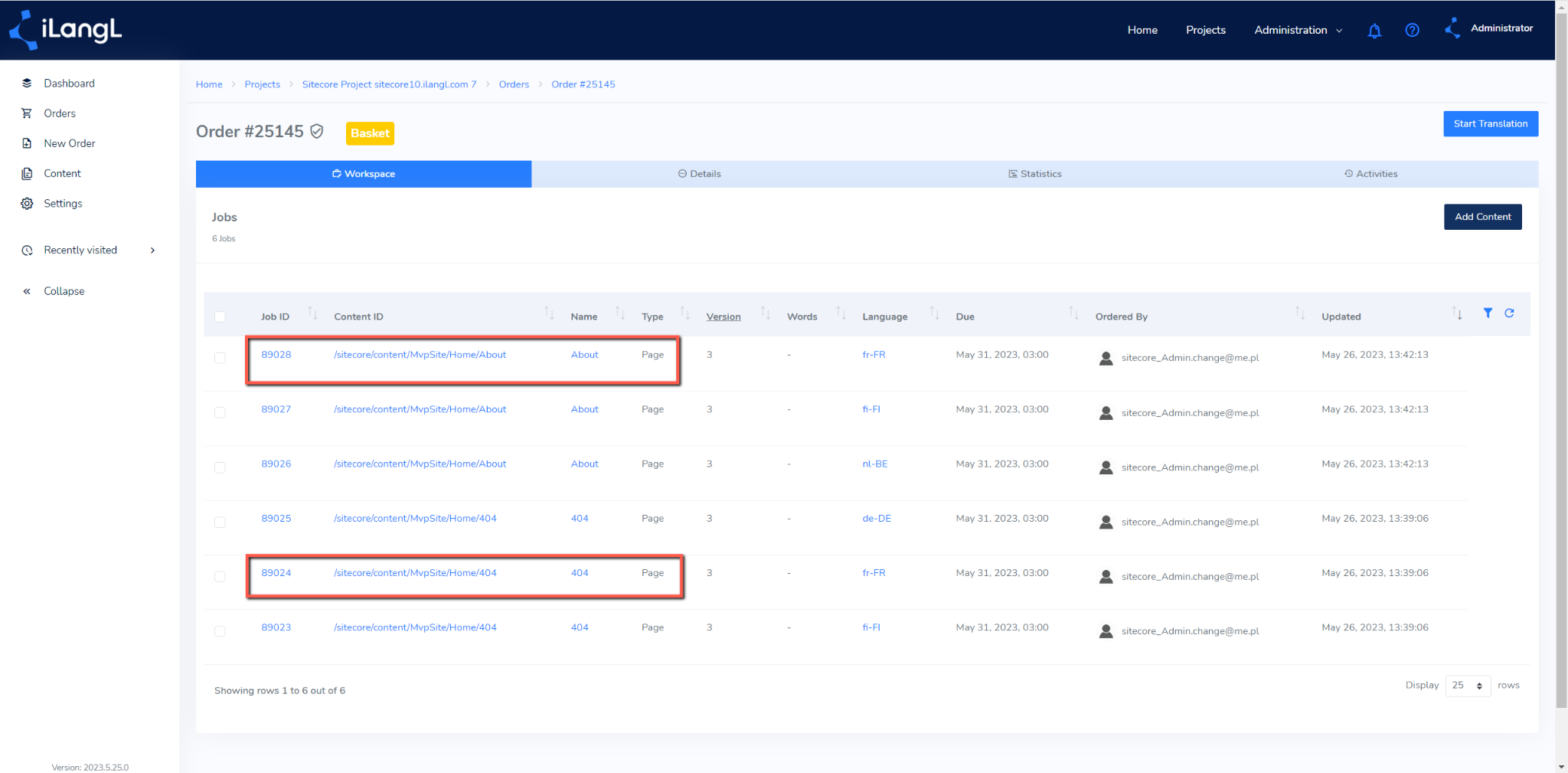Click the help question mark icon
1568x773 pixels.
(x=1412, y=30)
